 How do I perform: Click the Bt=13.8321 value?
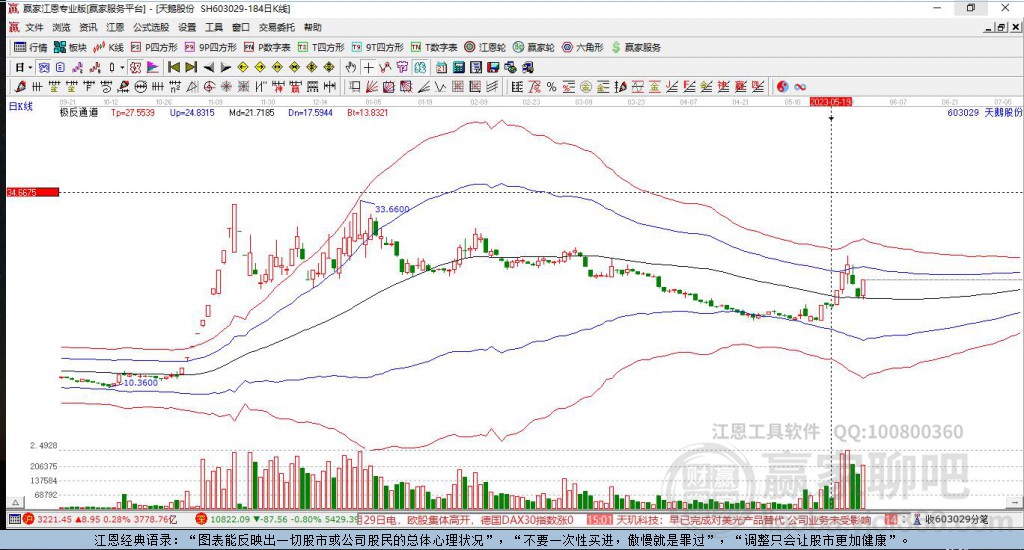368,112
